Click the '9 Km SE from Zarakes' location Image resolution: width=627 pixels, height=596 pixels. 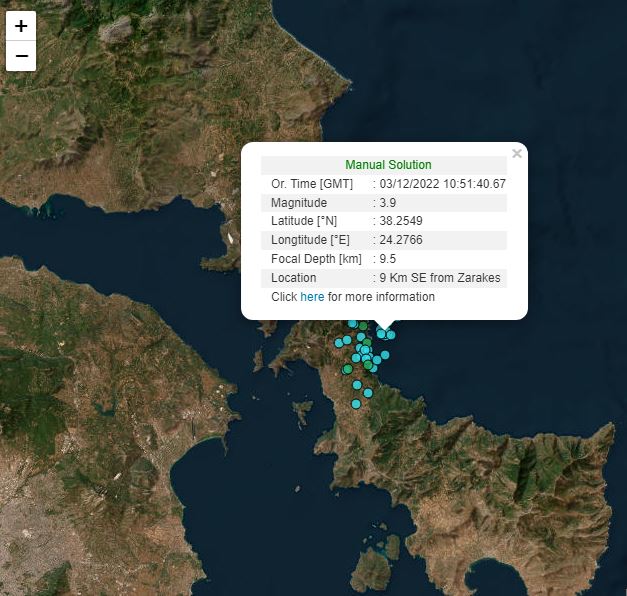(440, 278)
